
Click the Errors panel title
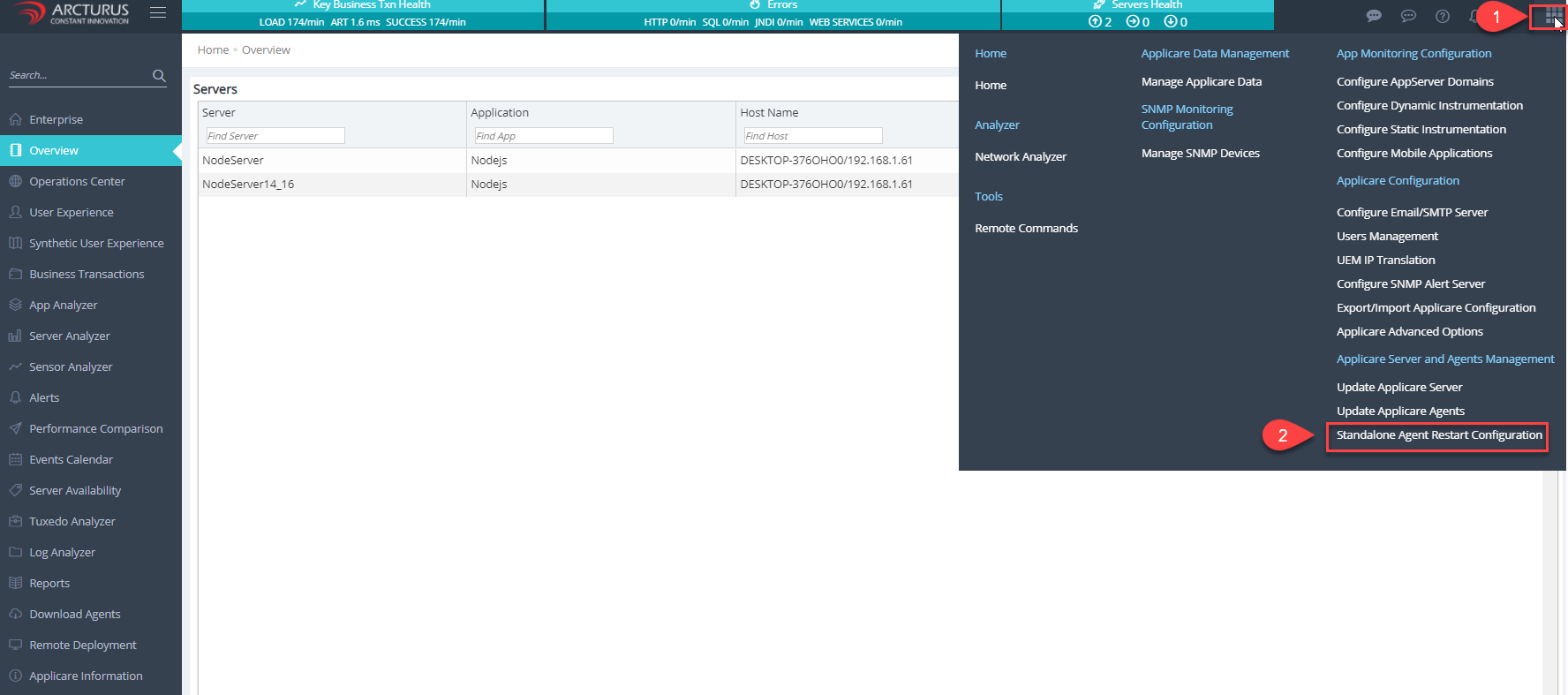[782, 5]
